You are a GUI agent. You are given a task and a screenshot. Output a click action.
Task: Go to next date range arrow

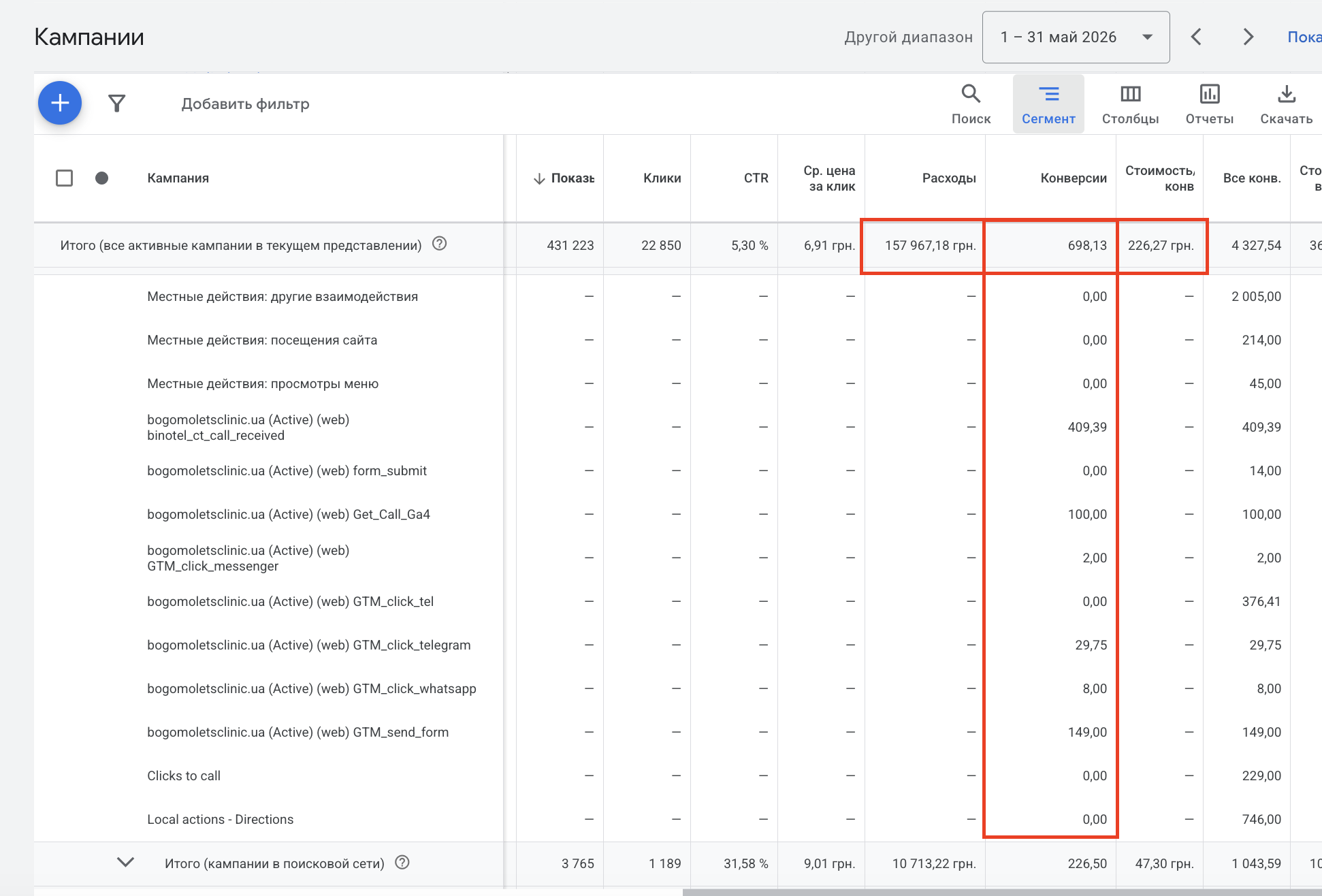coord(1248,37)
